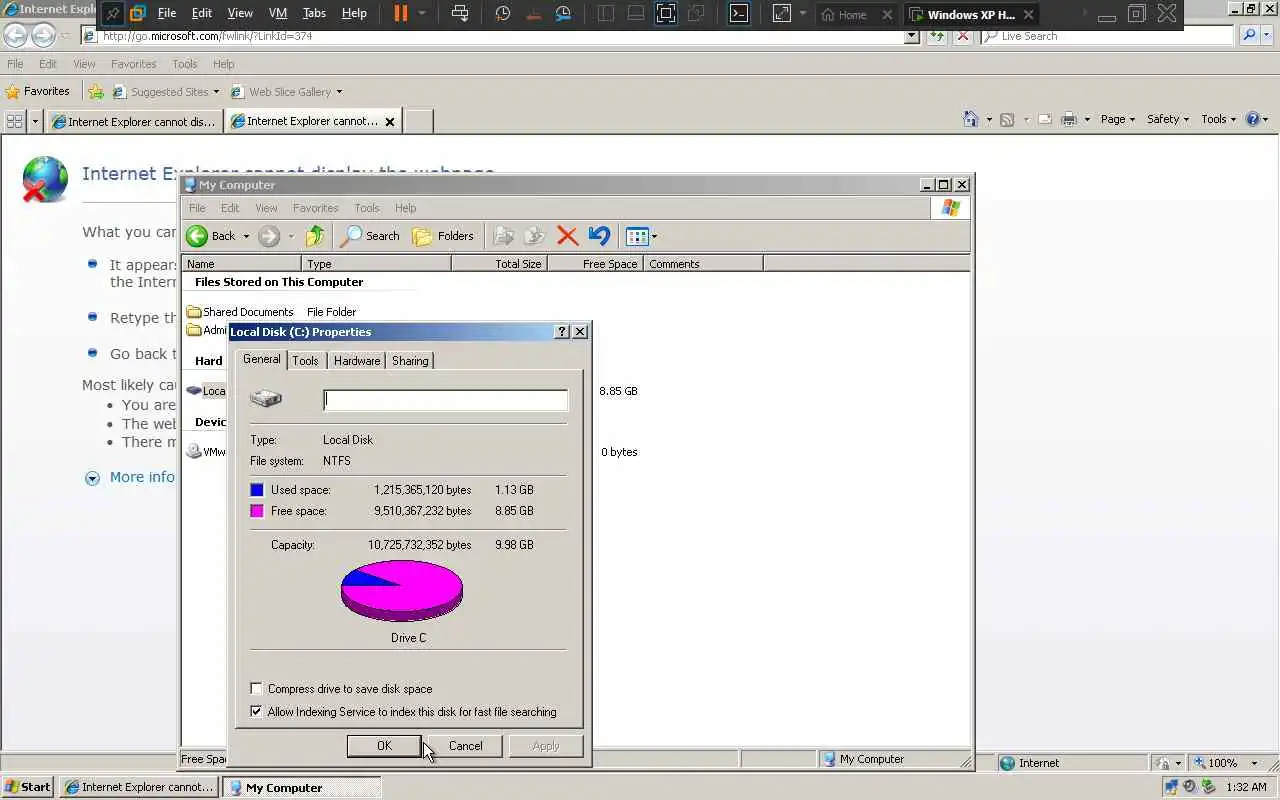Click the IE Feeds RSS icon
This screenshot has width=1280, height=800.
[1007, 119]
